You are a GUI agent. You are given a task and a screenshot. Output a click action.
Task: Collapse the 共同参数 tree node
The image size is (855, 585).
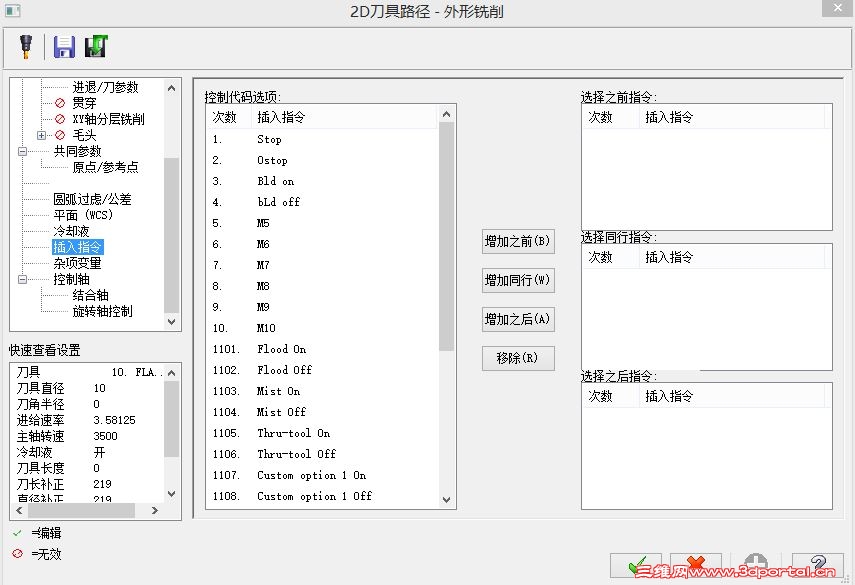point(22,151)
